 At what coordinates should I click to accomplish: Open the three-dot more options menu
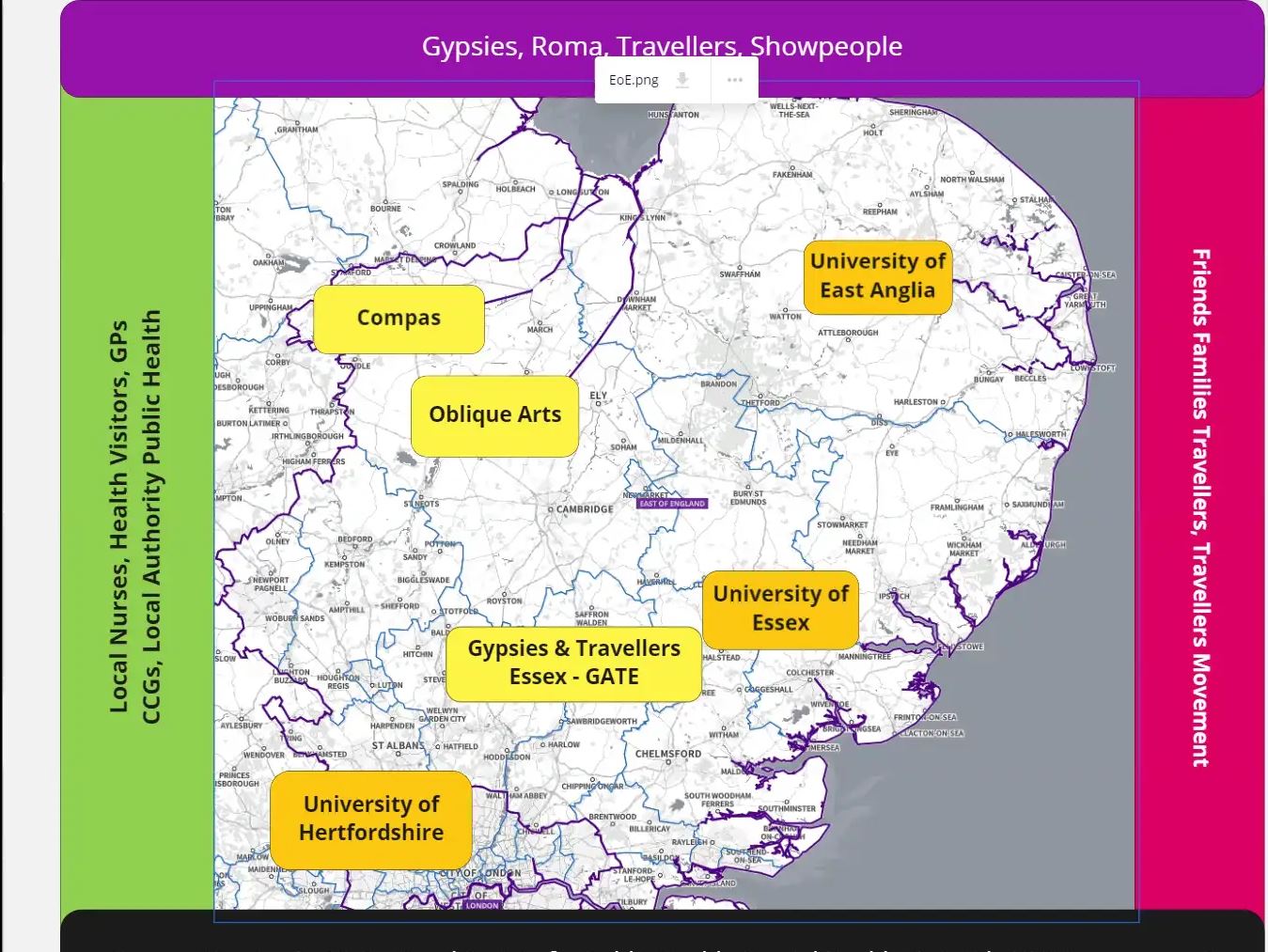point(735,80)
